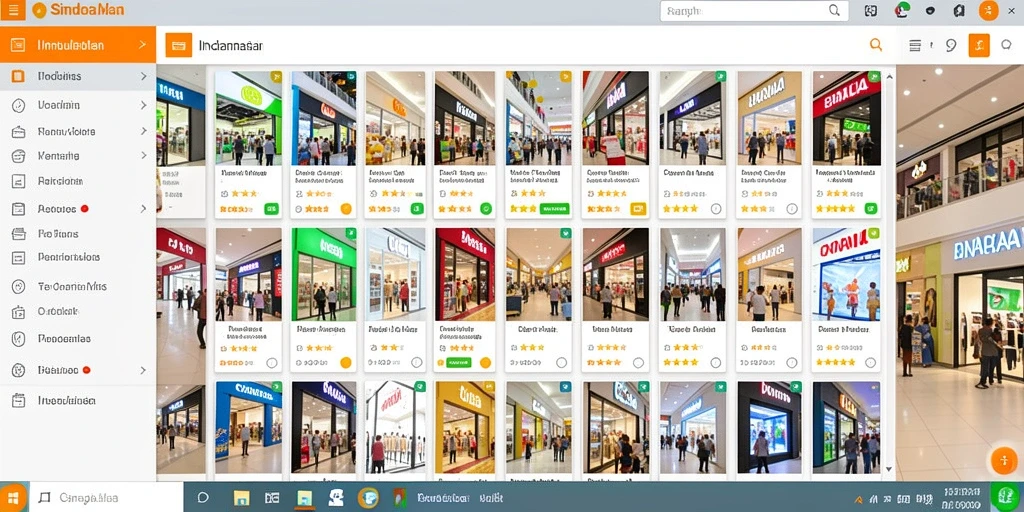Open the Pro fitons sidebar item
The width and height of the screenshot is (1024, 512).
pos(78,234)
